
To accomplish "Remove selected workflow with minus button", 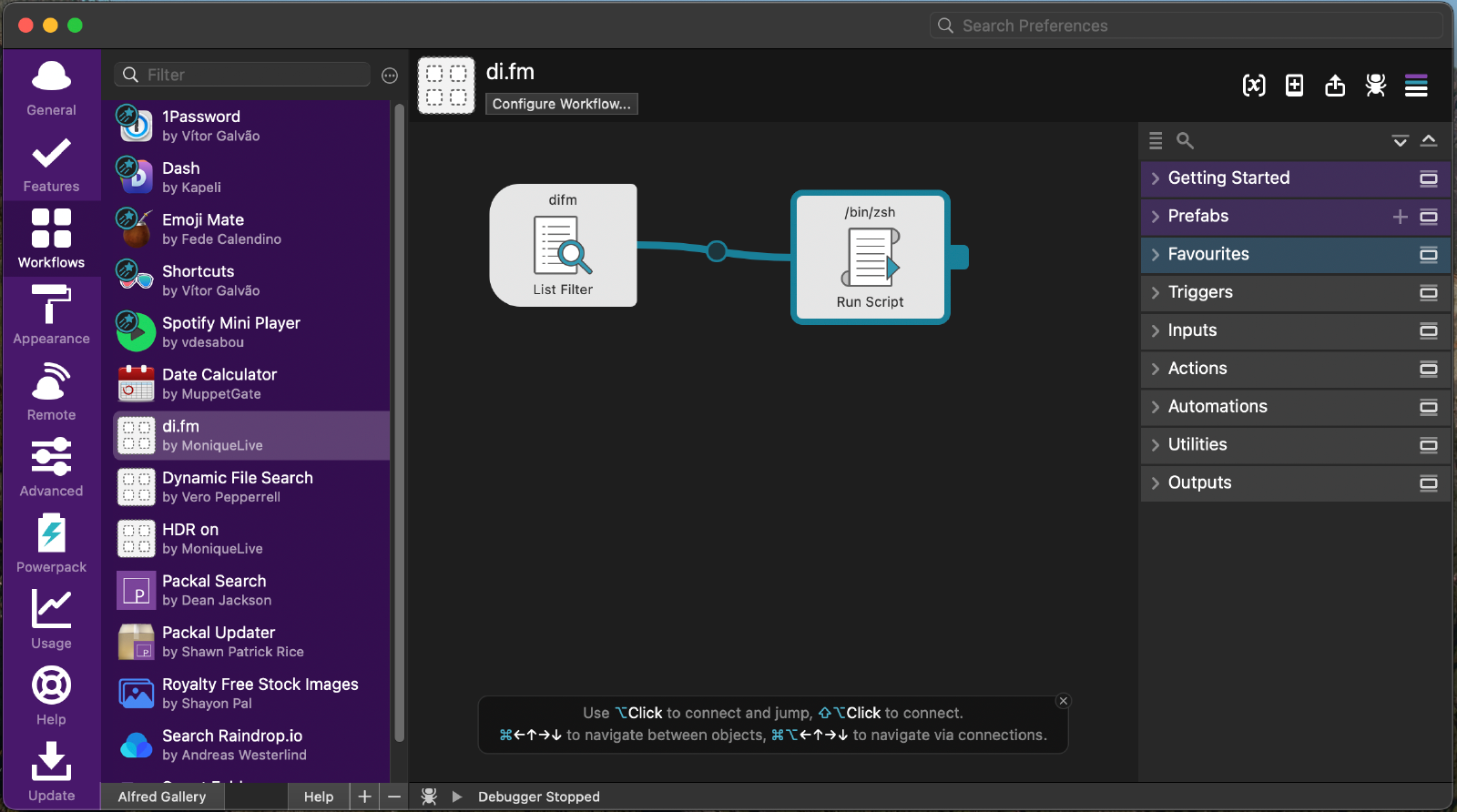I will point(394,797).
